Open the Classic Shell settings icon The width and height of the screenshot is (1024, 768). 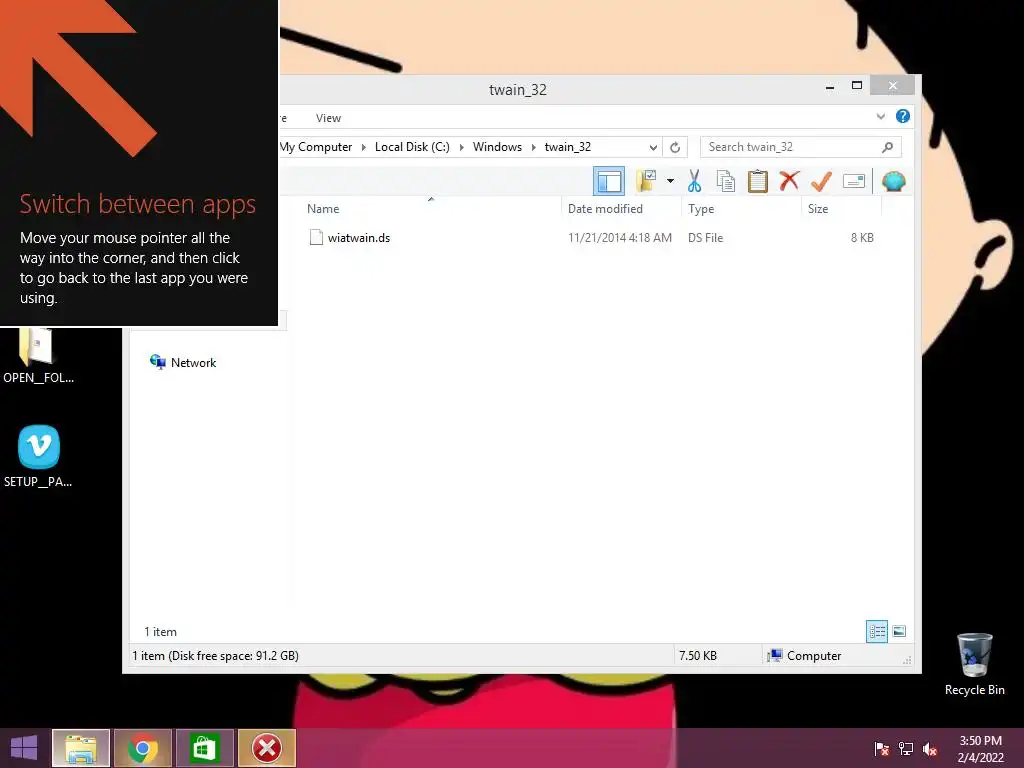(893, 181)
